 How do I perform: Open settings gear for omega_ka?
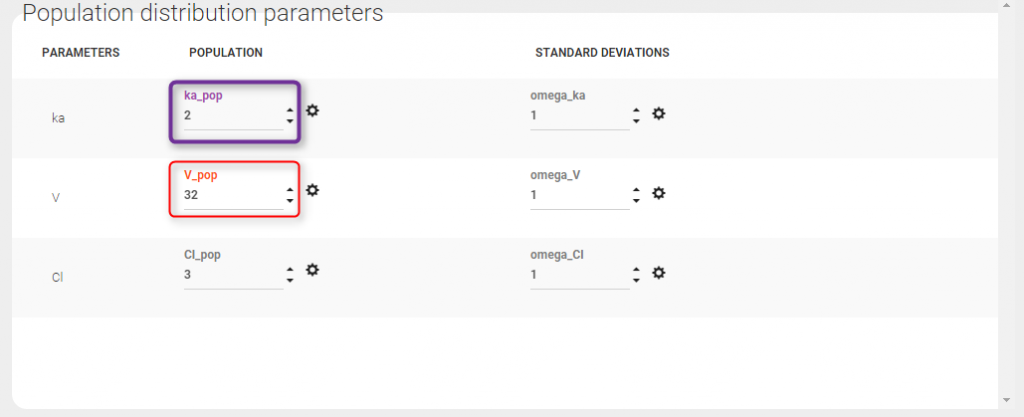tap(658, 114)
